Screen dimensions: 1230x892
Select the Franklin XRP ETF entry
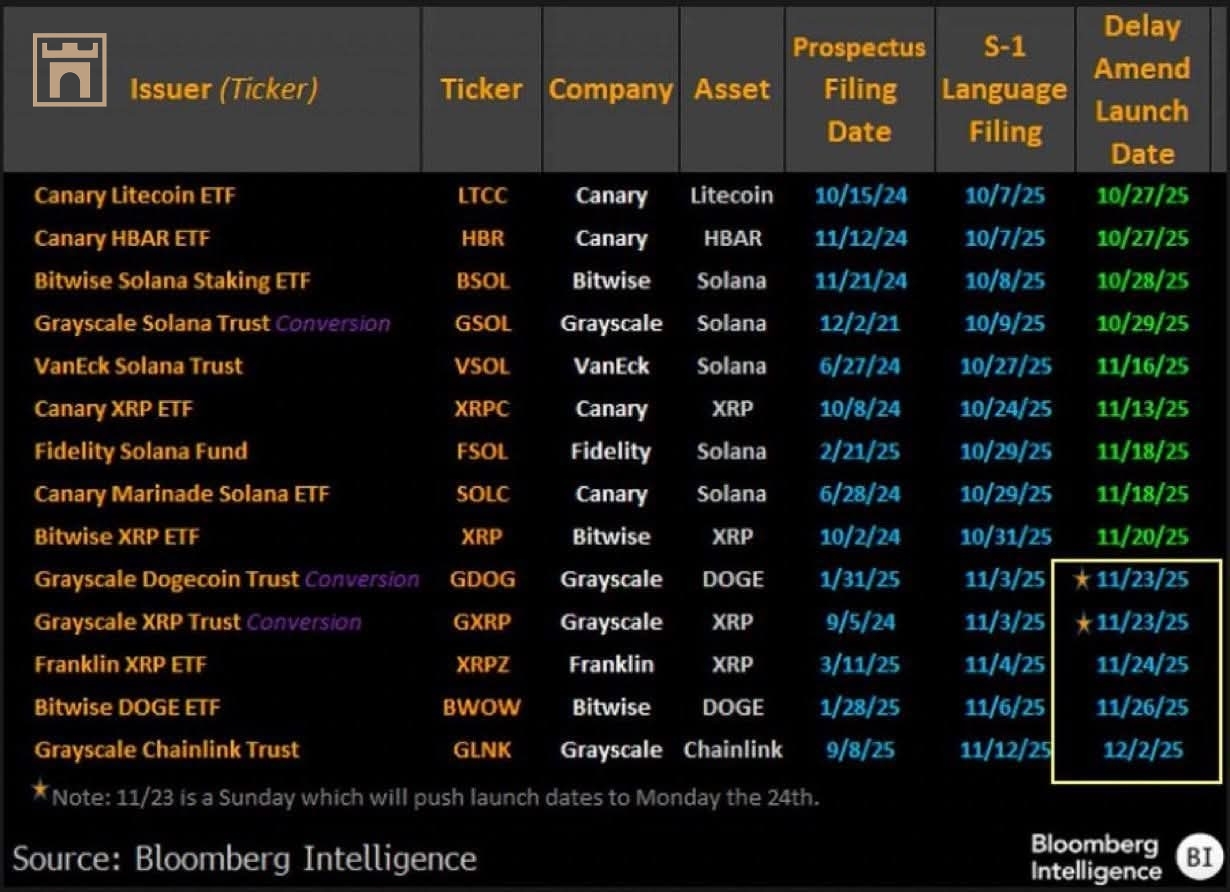pos(121,664)
